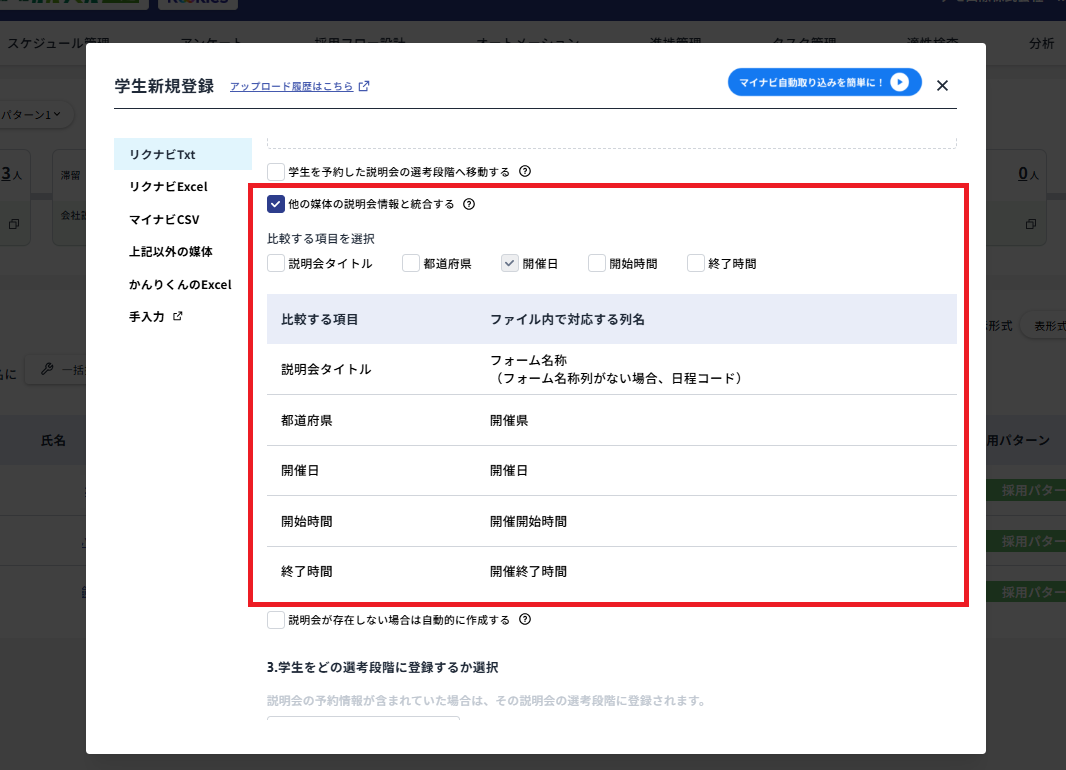Click external link icon next to アップロード履歴はこちら
Viewport: 1066px width, 770px height.
tap(364, 86)
